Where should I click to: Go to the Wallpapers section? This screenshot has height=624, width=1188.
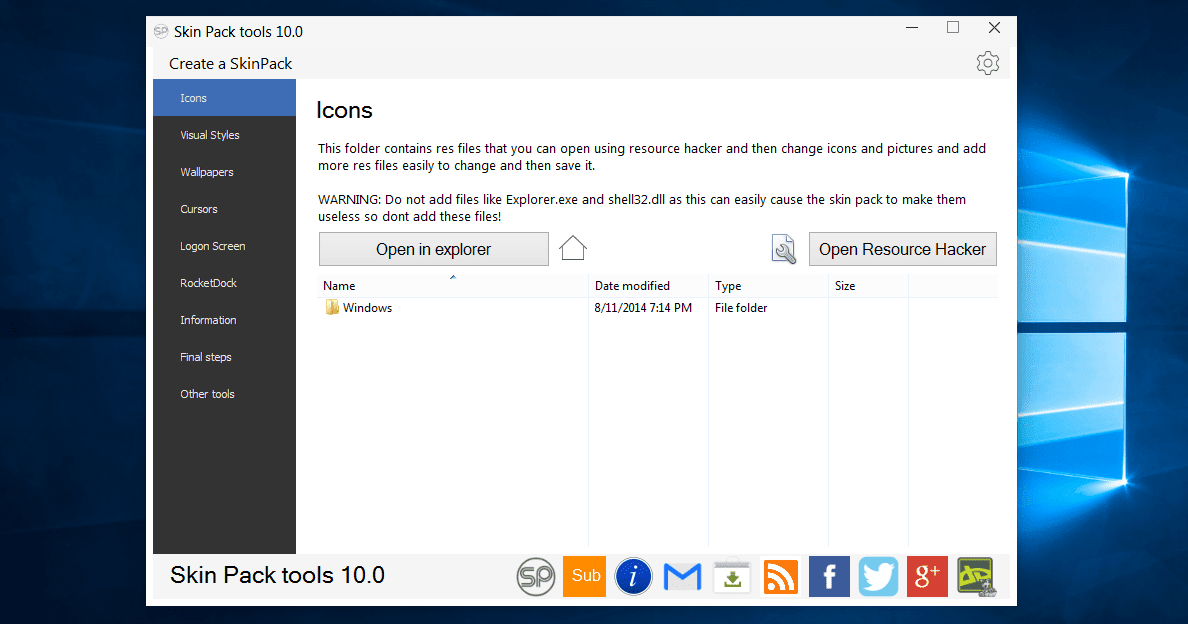click(x=224, y=172)
